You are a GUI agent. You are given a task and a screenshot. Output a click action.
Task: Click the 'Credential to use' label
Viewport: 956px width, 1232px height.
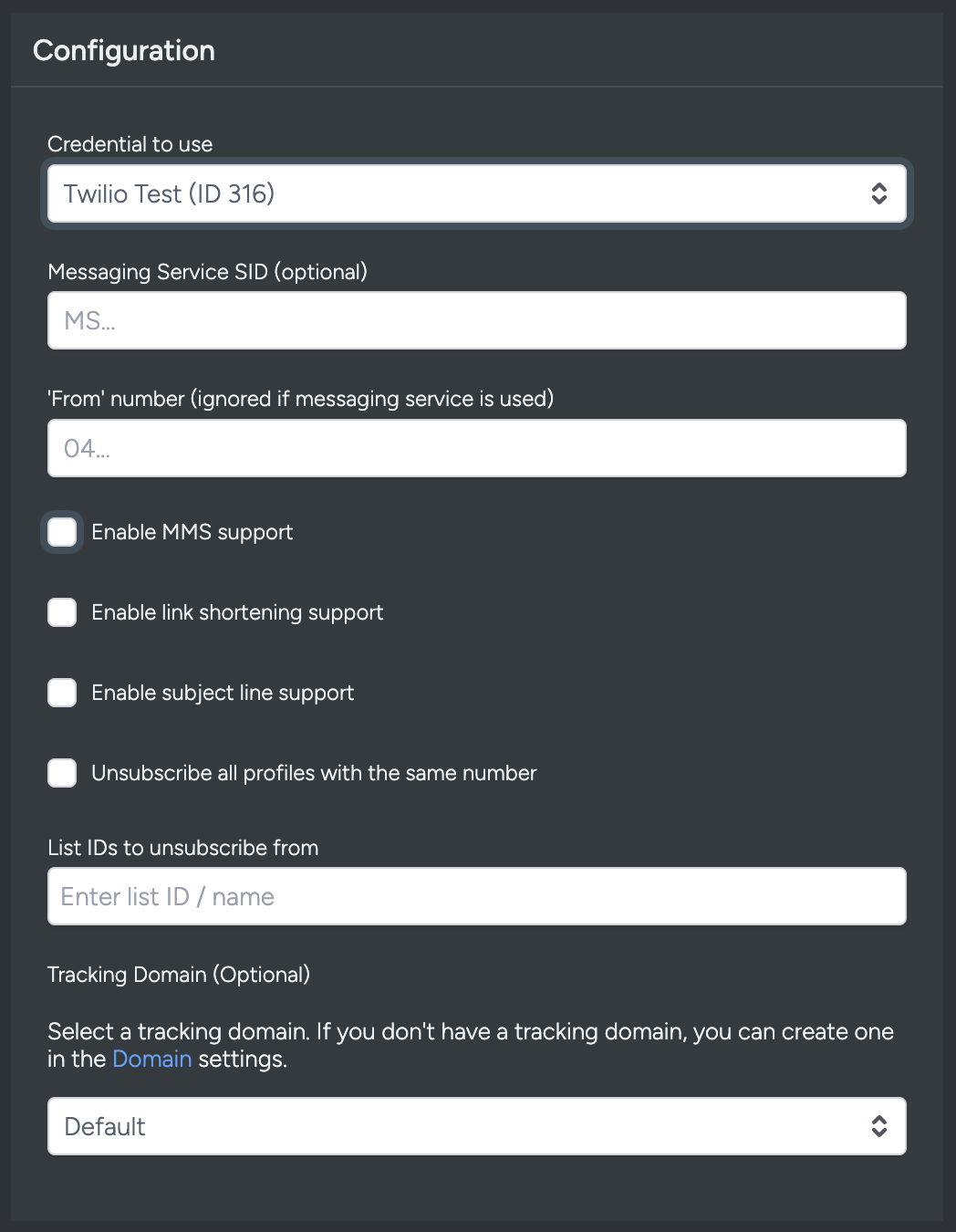coord(130,144)
